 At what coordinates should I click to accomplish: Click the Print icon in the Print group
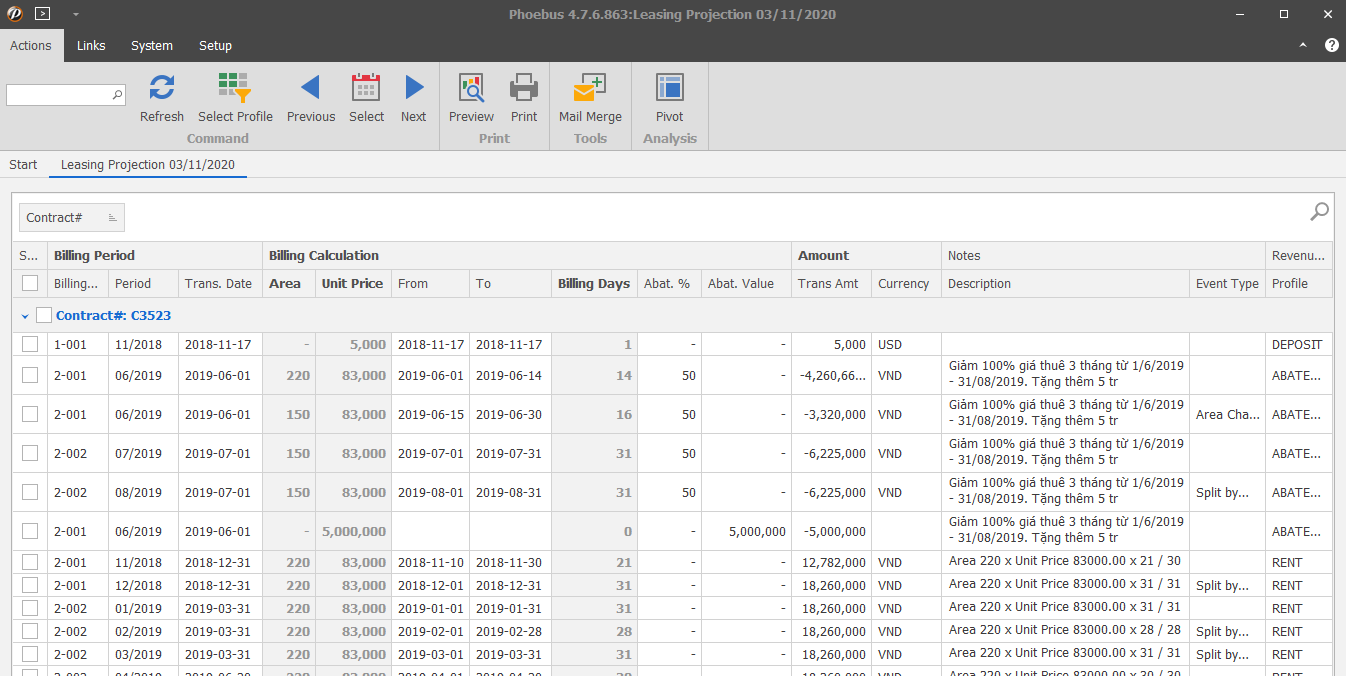click(x=524, y=88)
